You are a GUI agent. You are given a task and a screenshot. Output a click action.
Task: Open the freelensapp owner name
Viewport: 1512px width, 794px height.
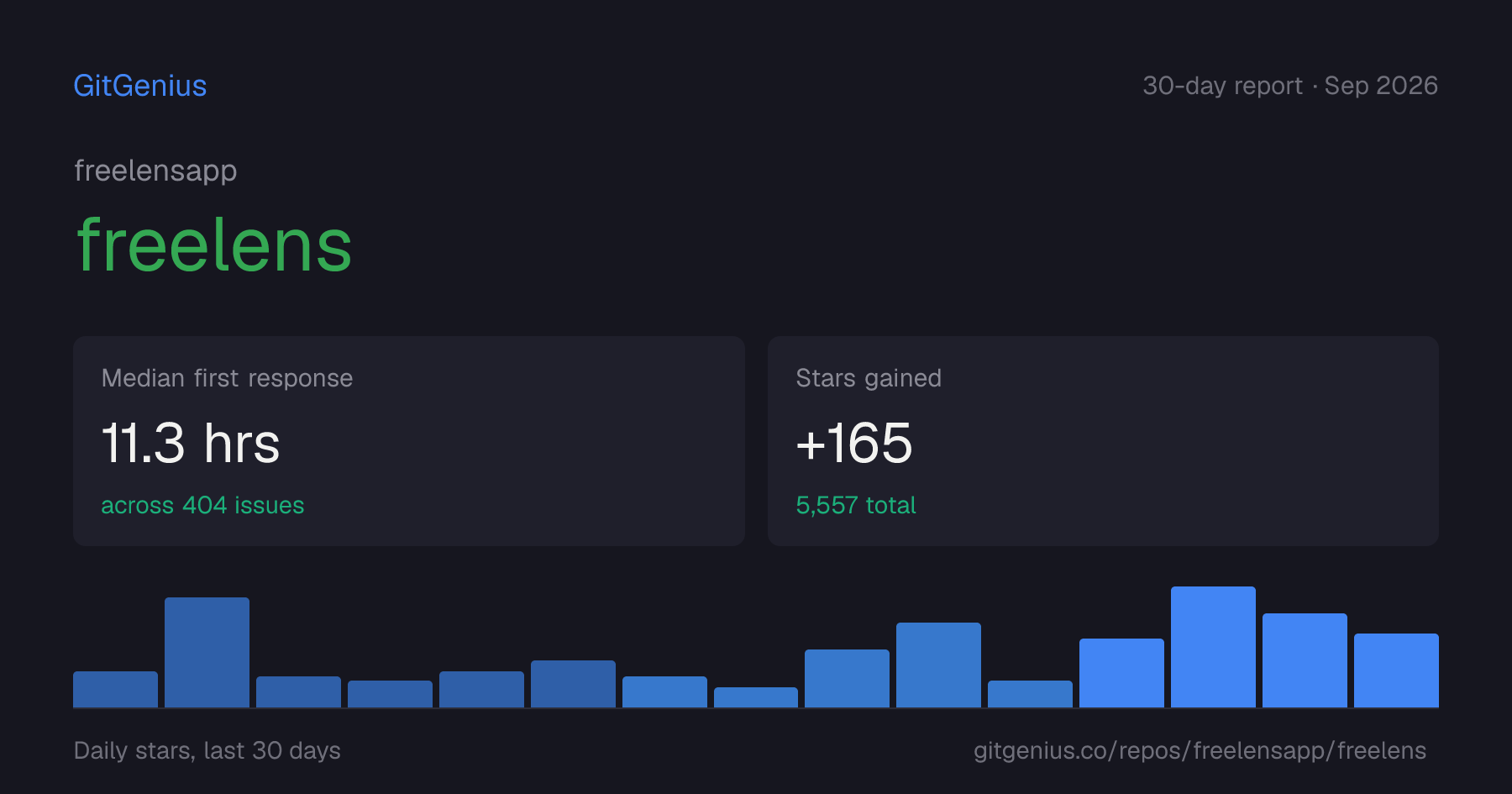pos(155,171)
